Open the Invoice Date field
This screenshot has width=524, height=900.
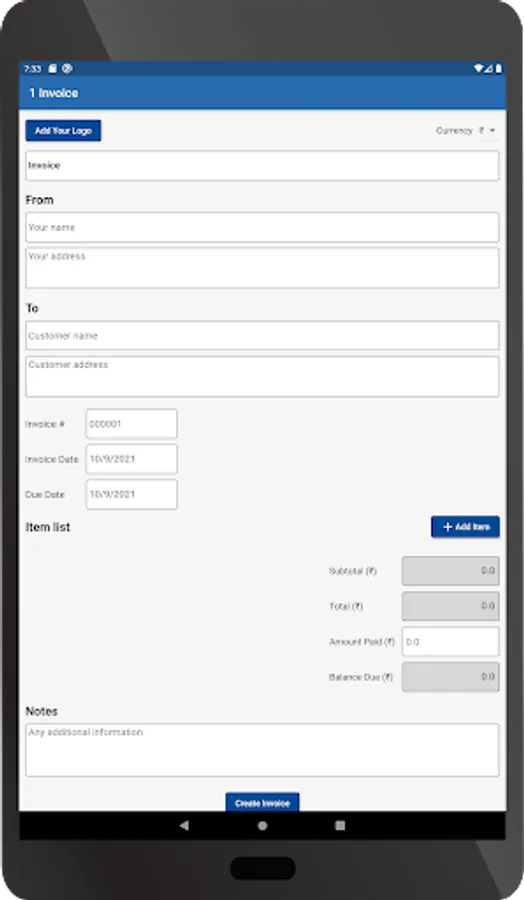[x=131, y=459]
